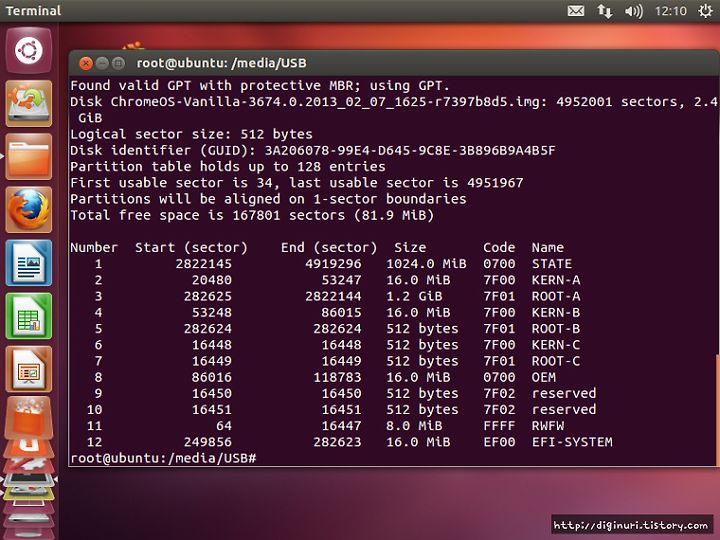Select the partition name 'OEM'
Screen dimensions: 720x540
tap(544, 377)
